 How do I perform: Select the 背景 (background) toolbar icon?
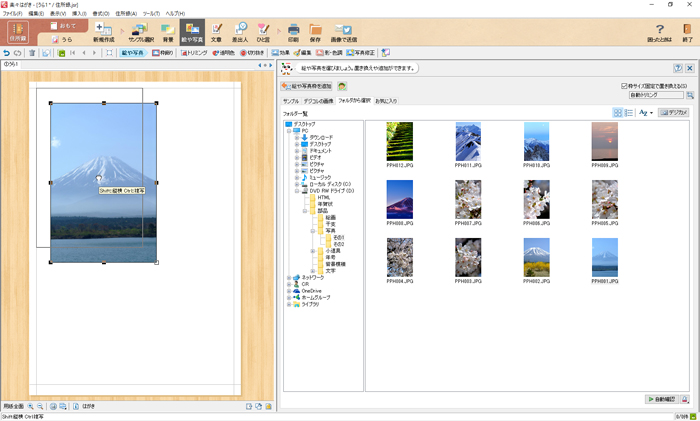tap(167, 31)
